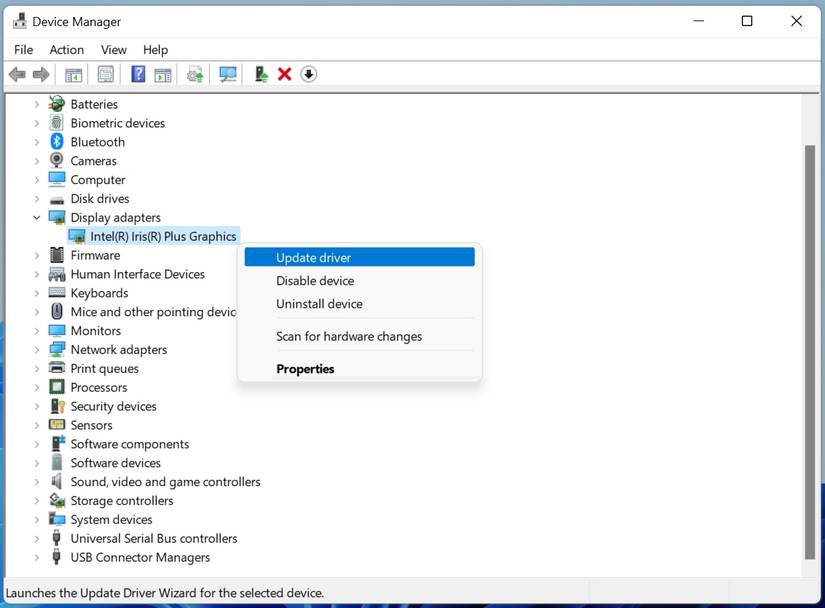The image size is (825, 608).
Task: Click the Biometric devices fingerprint icon
Action: tap(57, 123)
